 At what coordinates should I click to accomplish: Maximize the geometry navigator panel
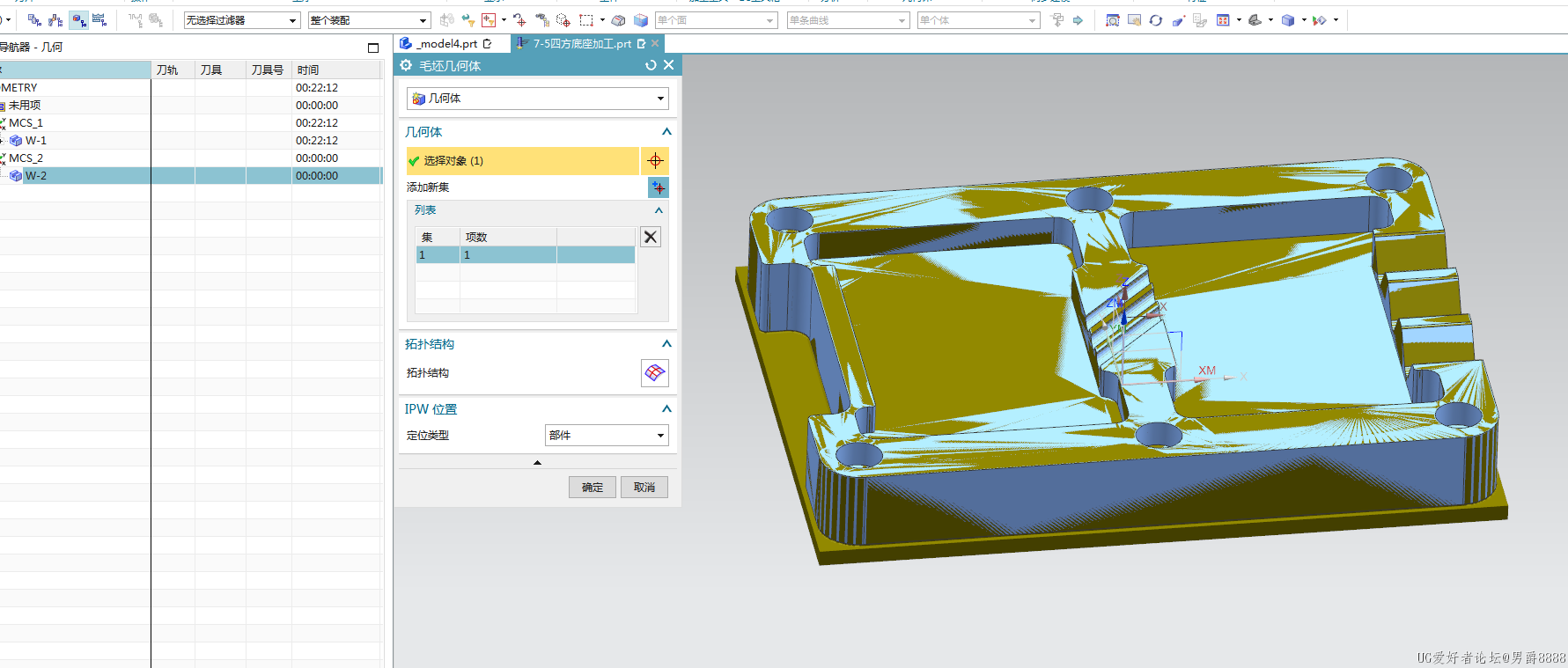[373, 48]
